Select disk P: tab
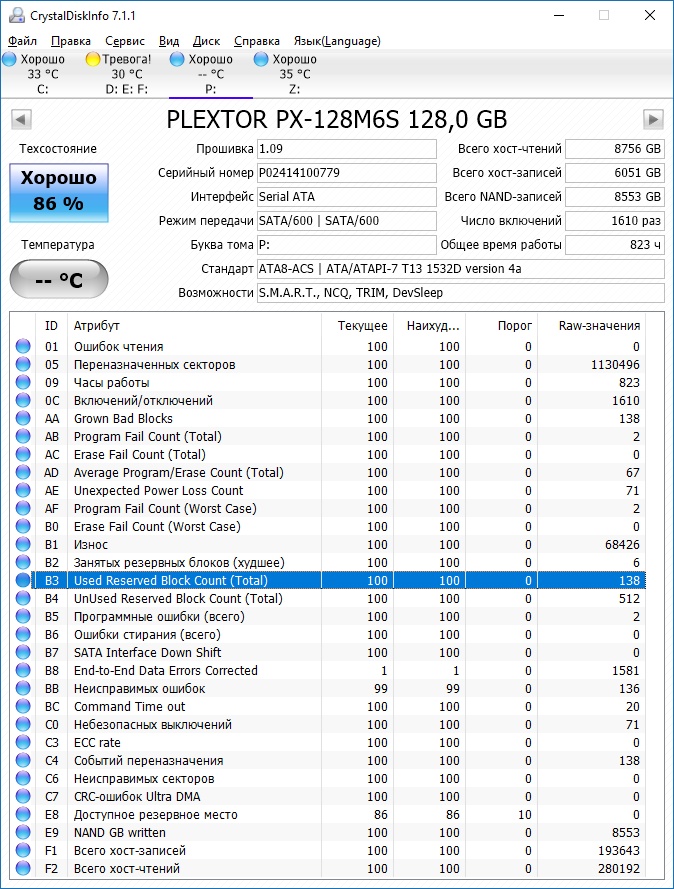Image resolution: width=674 pixels, height=889 pixels. point(210,74)
